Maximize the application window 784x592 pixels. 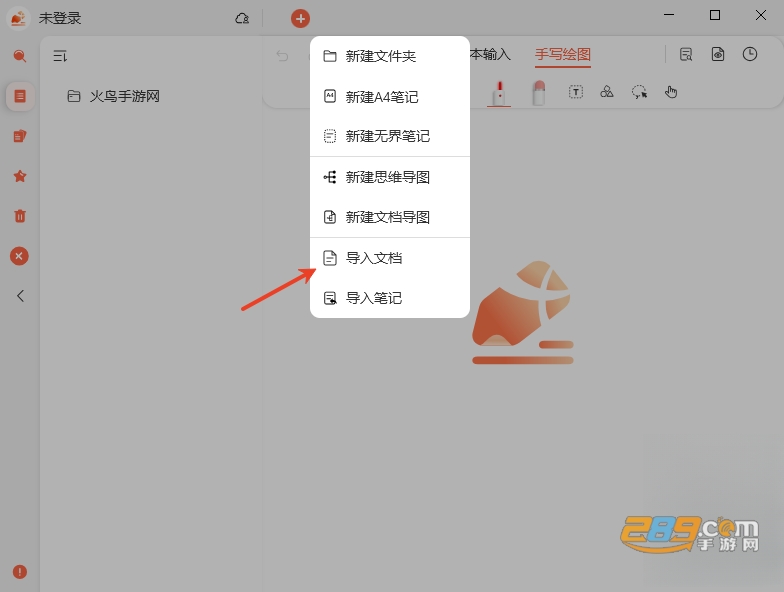tap(715, 15)
